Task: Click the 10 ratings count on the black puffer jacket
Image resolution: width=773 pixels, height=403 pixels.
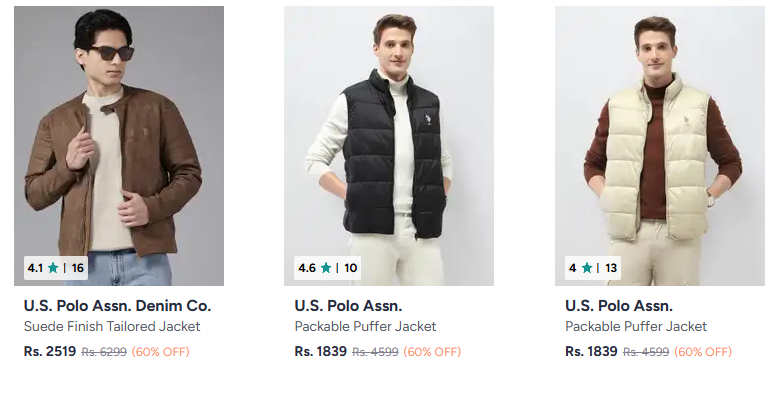Action: point(350,268)
